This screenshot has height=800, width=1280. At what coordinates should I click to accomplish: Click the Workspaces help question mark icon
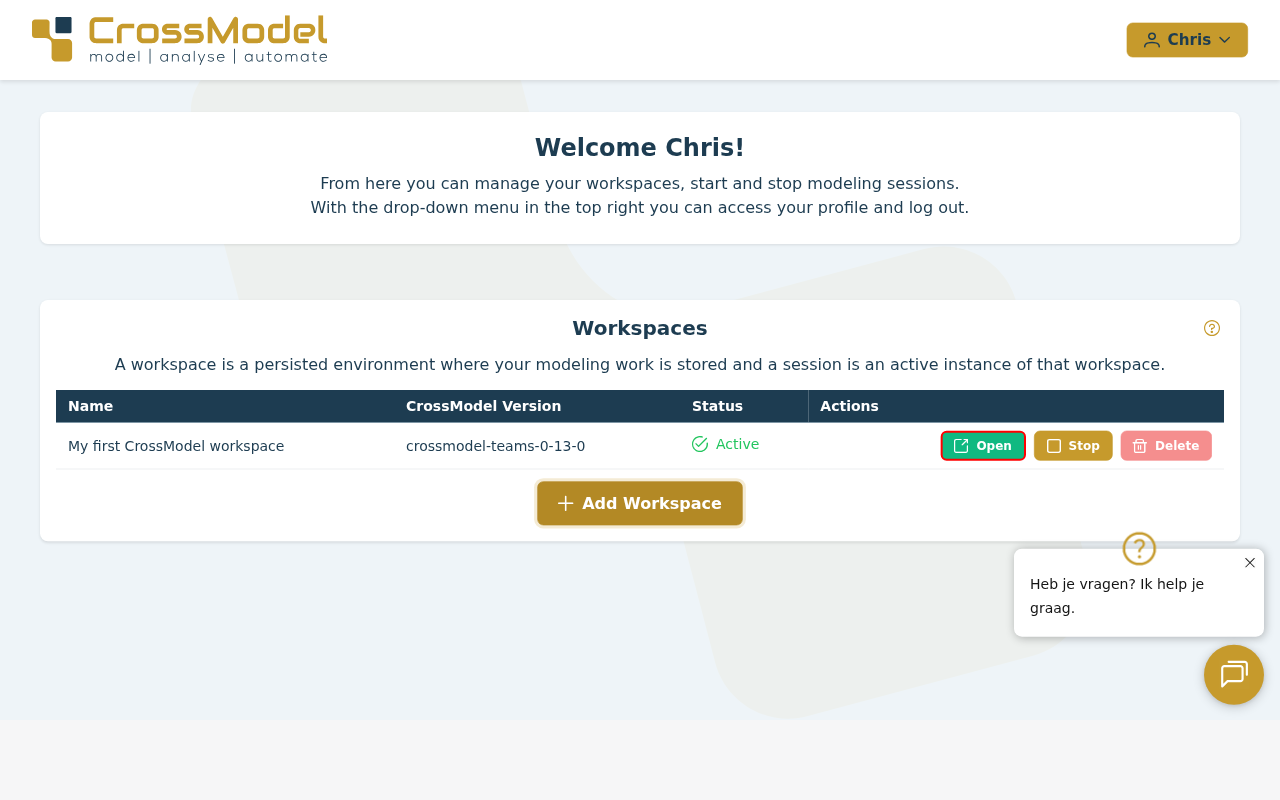[1211, 328]
